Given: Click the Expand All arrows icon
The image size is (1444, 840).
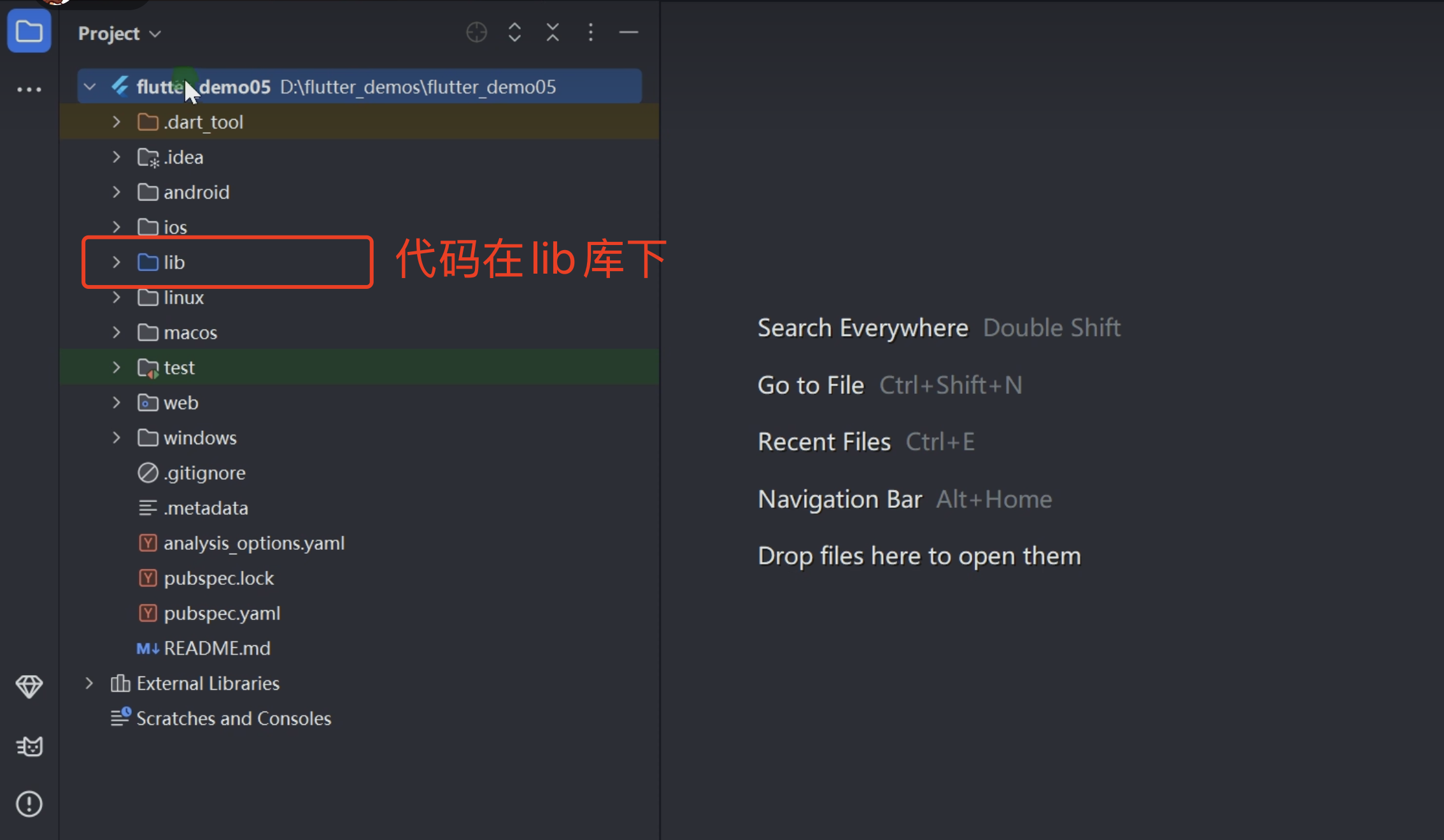Looking at the screenshot, I should click(514, 32).
